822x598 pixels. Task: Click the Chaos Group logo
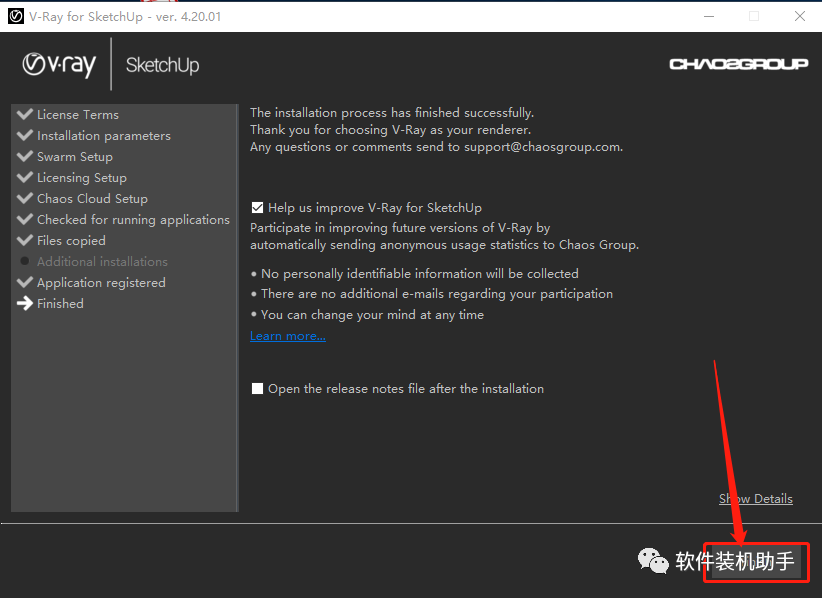click(739, 64)
